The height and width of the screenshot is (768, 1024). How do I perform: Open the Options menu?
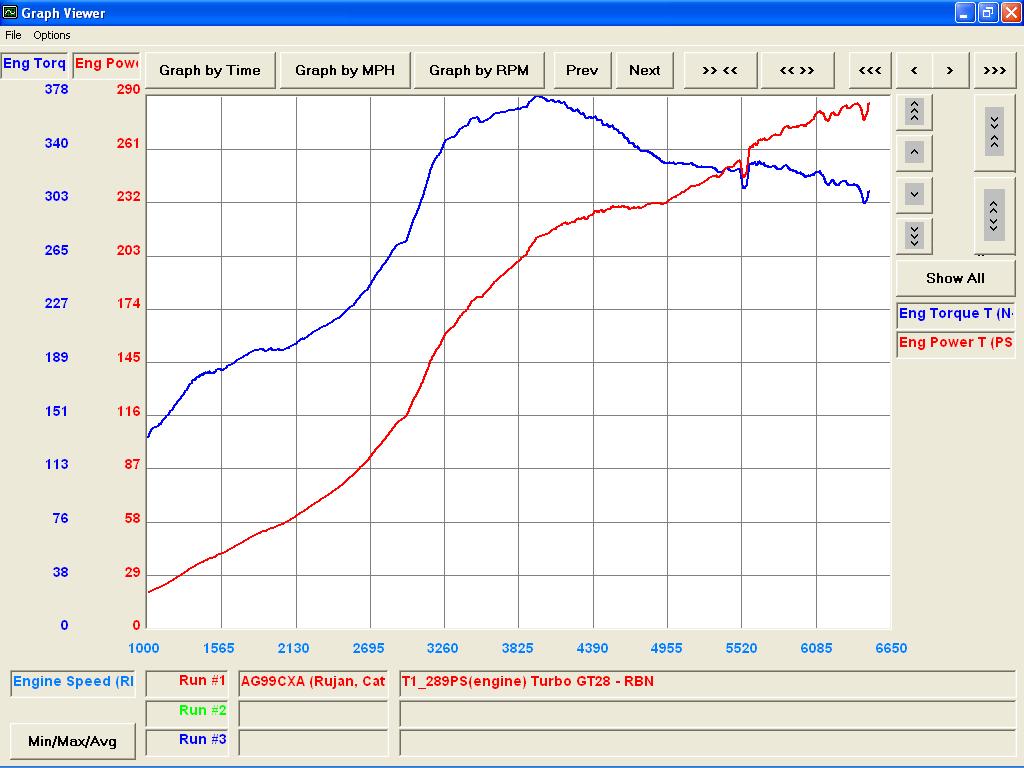click(52, 35)
